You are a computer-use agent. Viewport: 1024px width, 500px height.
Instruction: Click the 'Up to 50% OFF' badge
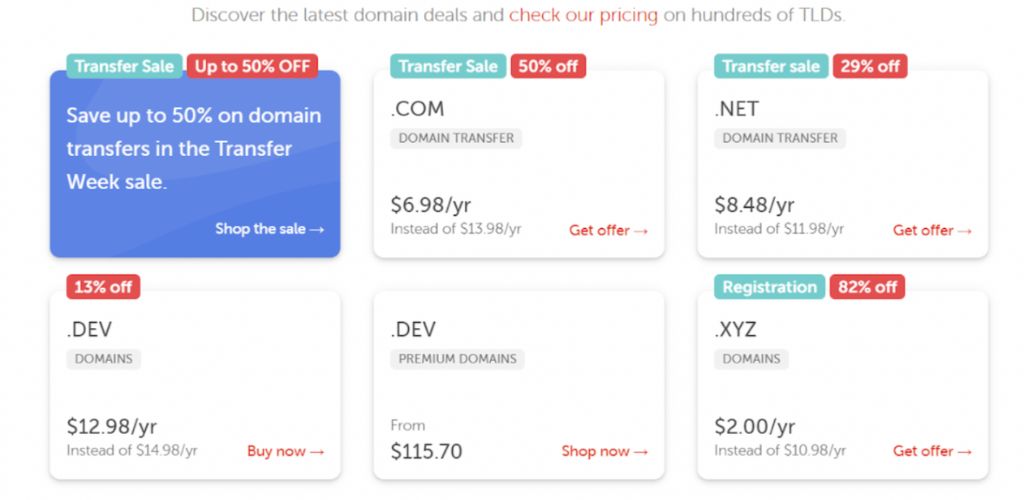(252, 67)
